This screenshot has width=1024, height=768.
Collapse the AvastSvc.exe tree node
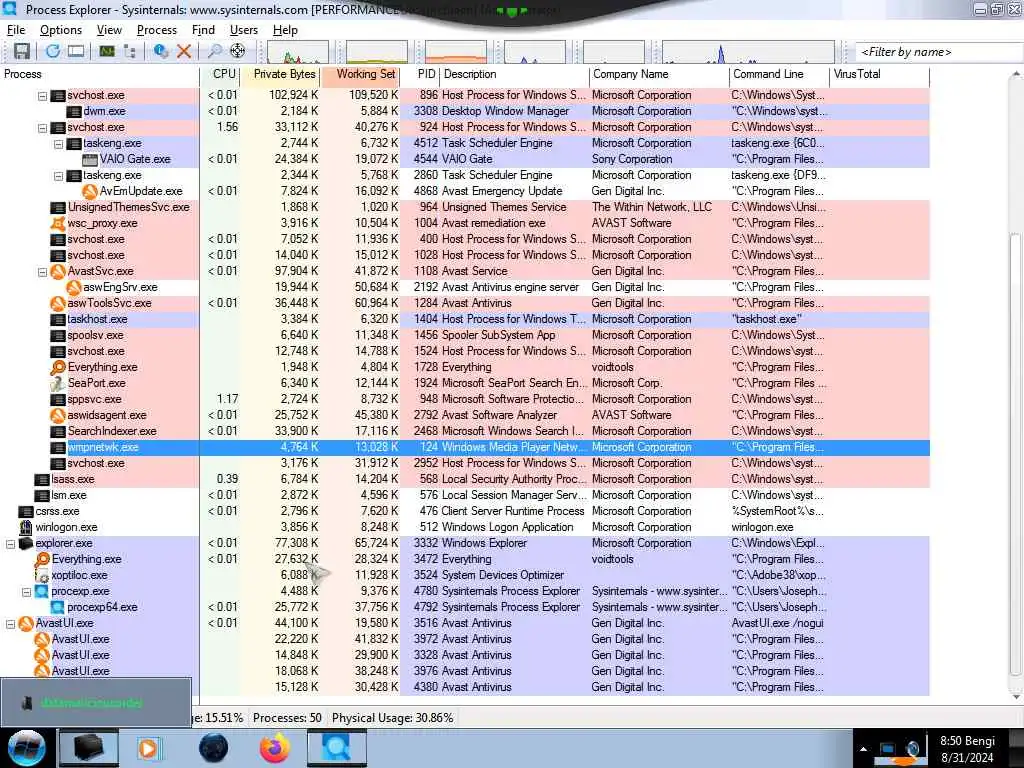(42, 272)
